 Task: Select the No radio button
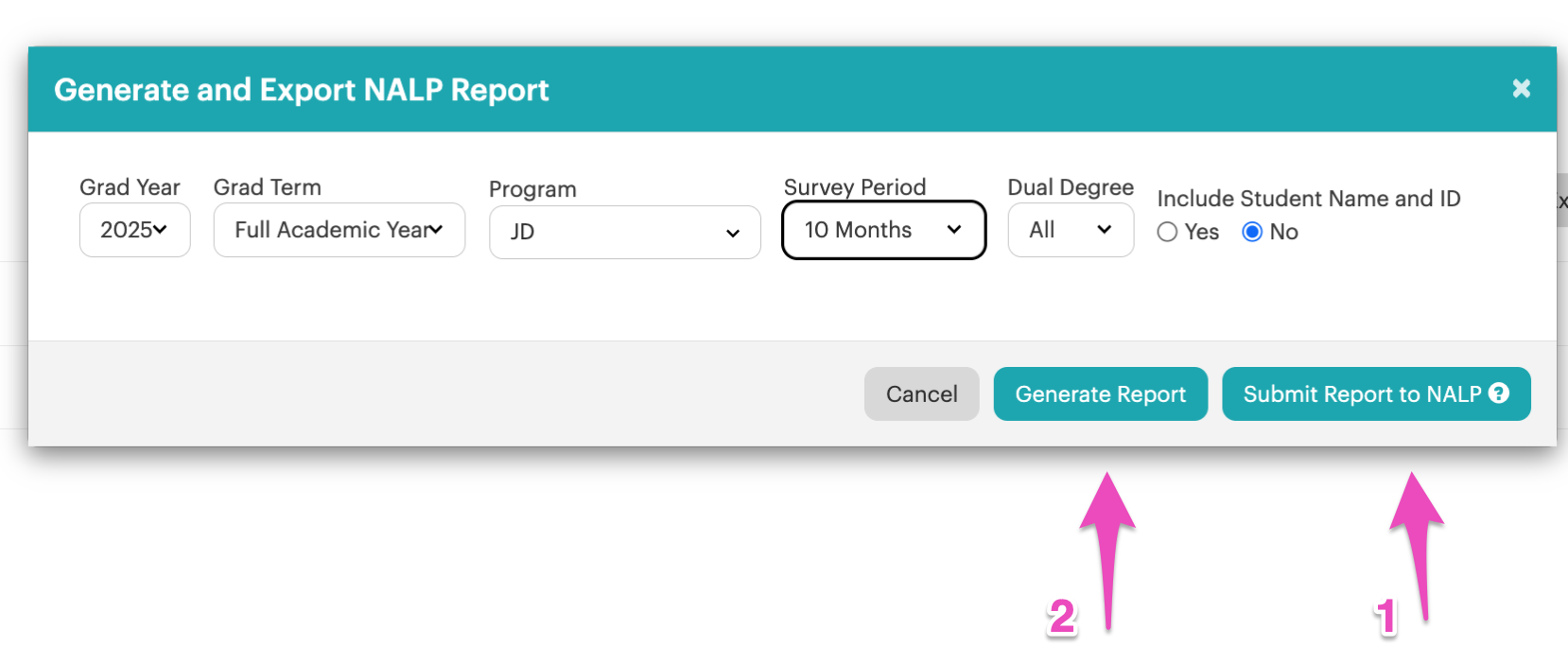tap(1252, 232)
